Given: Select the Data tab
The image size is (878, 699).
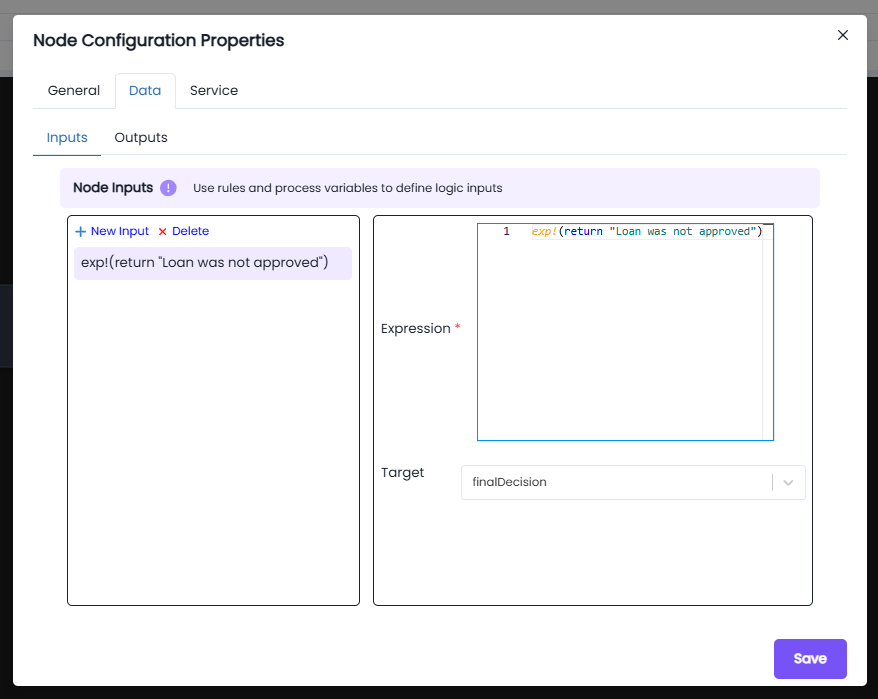Looking at the screenshot, I should click(x=145, y=91).
